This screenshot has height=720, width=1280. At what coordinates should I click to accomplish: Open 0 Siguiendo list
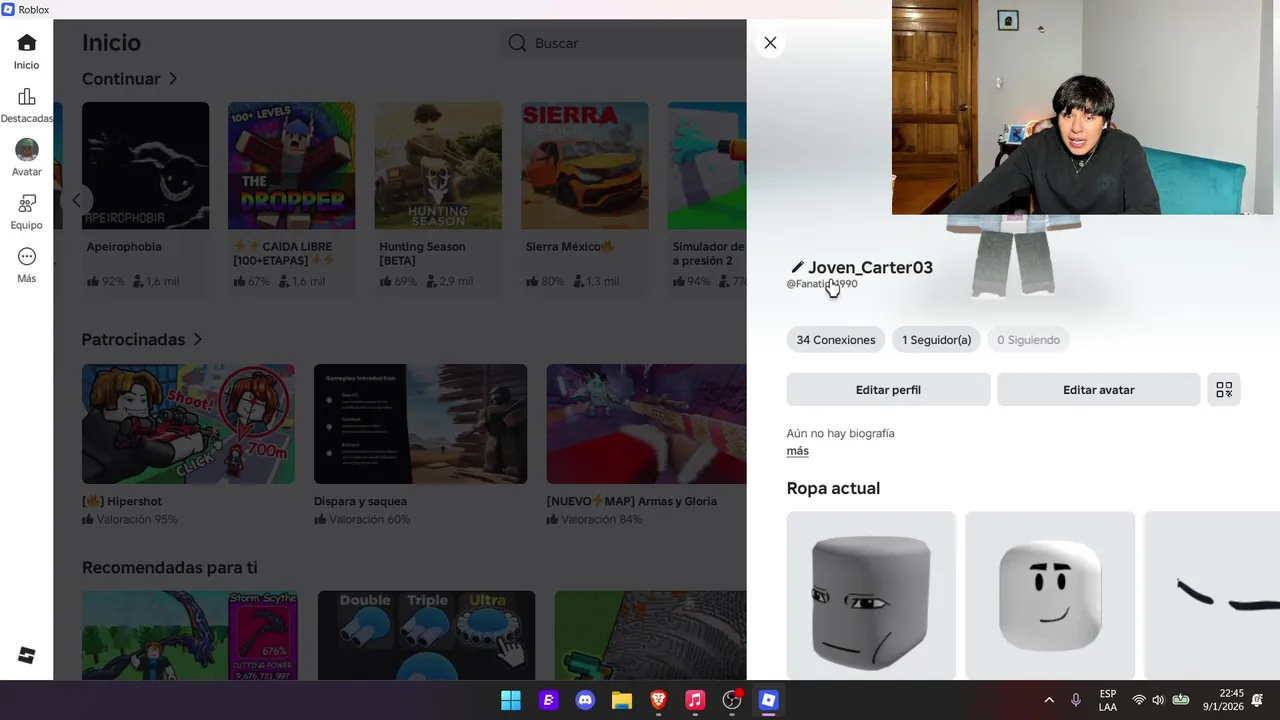point(1028,340)
